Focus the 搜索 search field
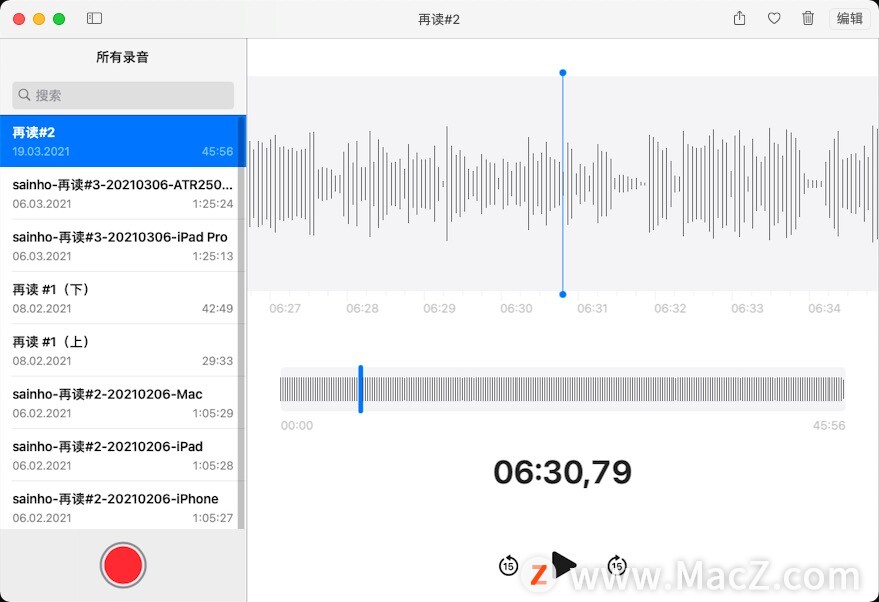 [123, 95]
